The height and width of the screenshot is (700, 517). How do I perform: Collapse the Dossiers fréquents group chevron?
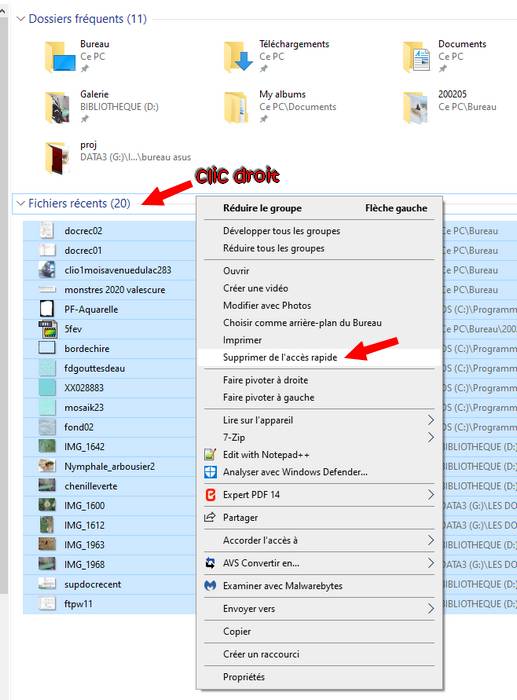click(21, 19)
